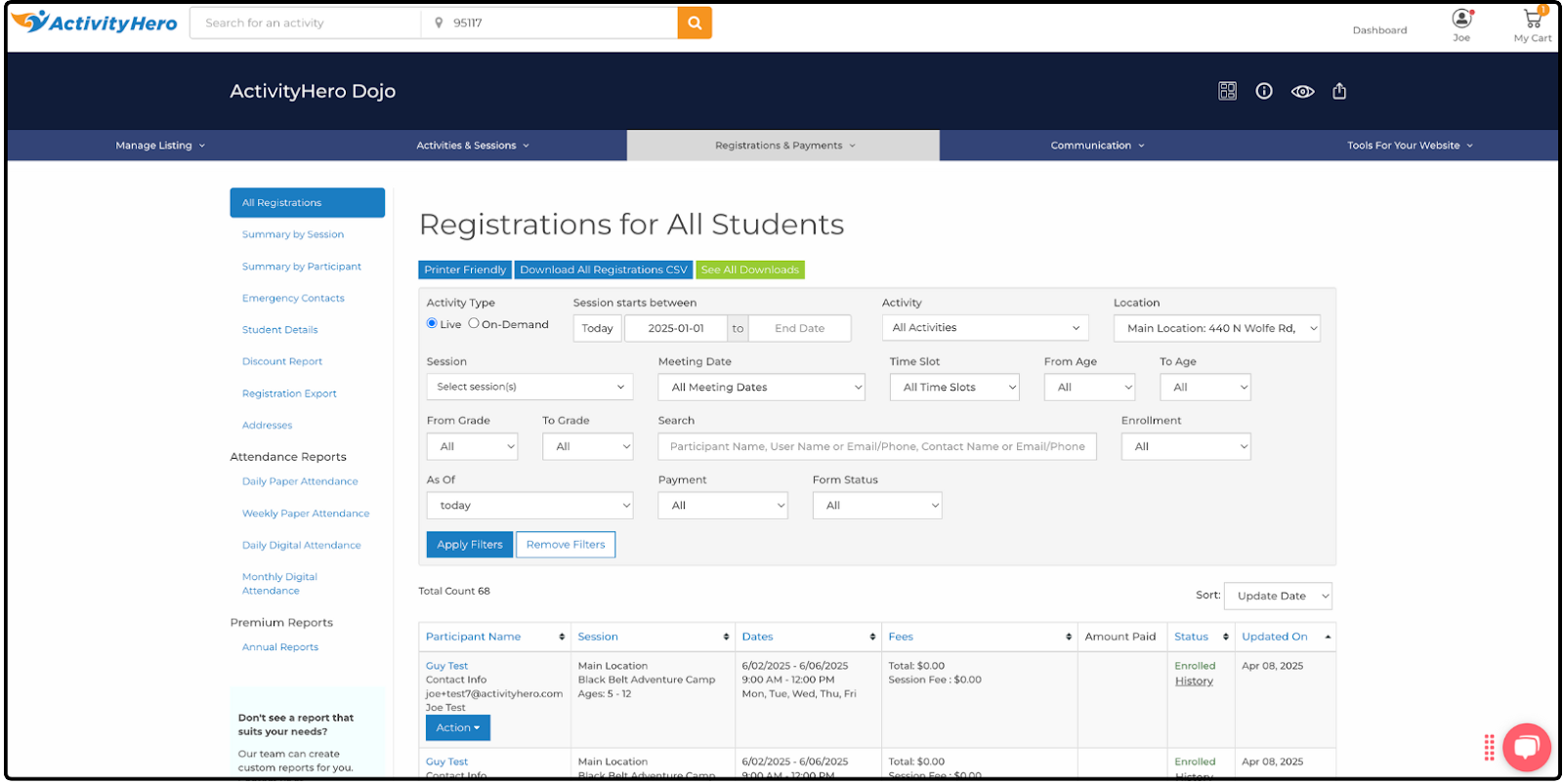Open the From Age dropdown
1563x784 pixels.
tap(1089, 387)
